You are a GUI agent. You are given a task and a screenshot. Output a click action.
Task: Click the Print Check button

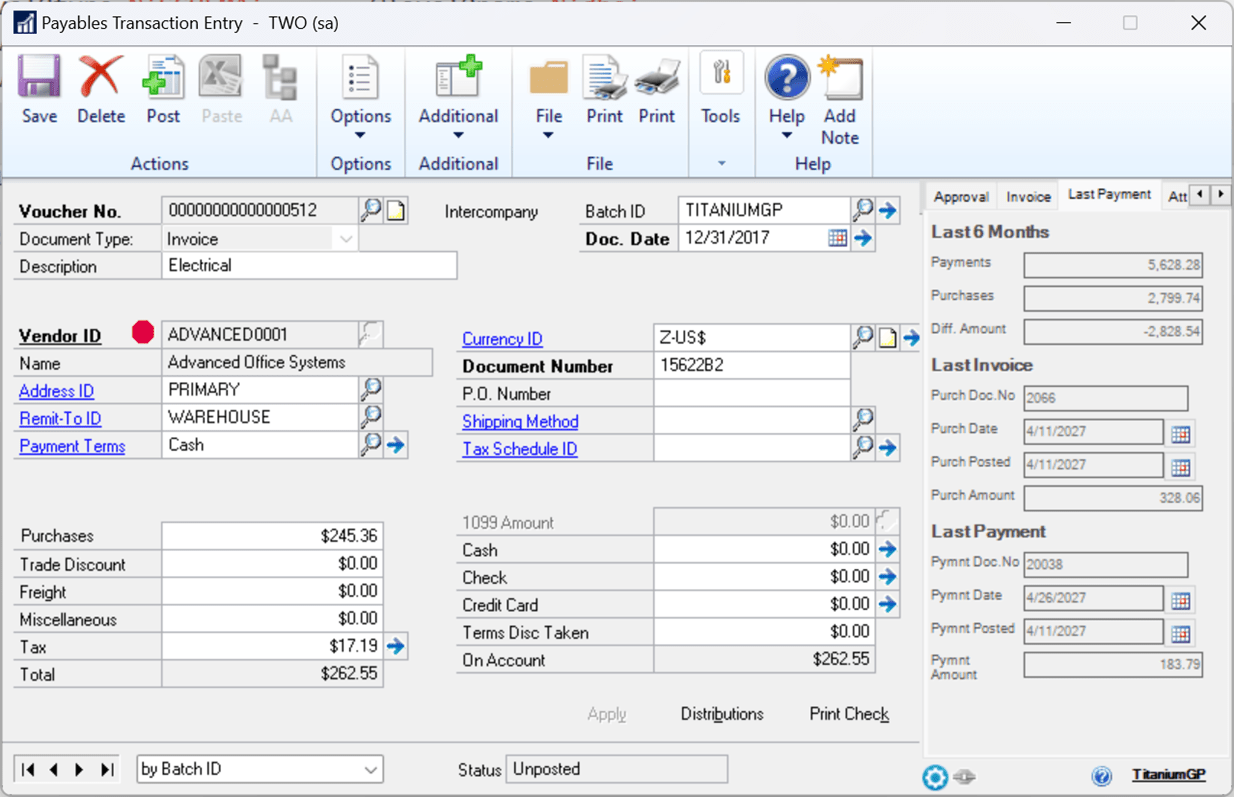[x=848, y=714]
